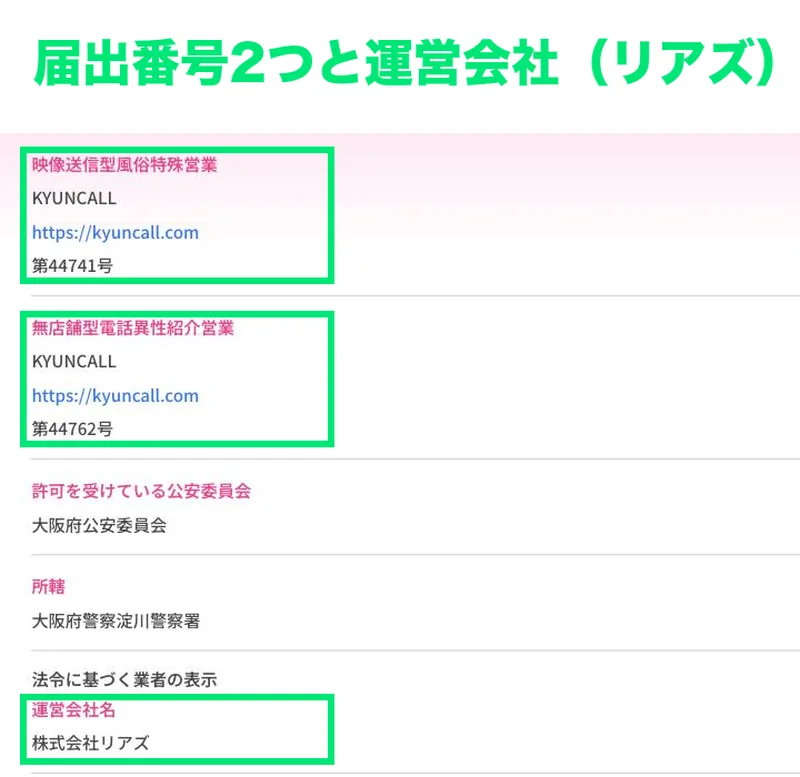This screenshot has width=800, height=777.
Task: Click the 所轄 label
Action: point(48,587)
